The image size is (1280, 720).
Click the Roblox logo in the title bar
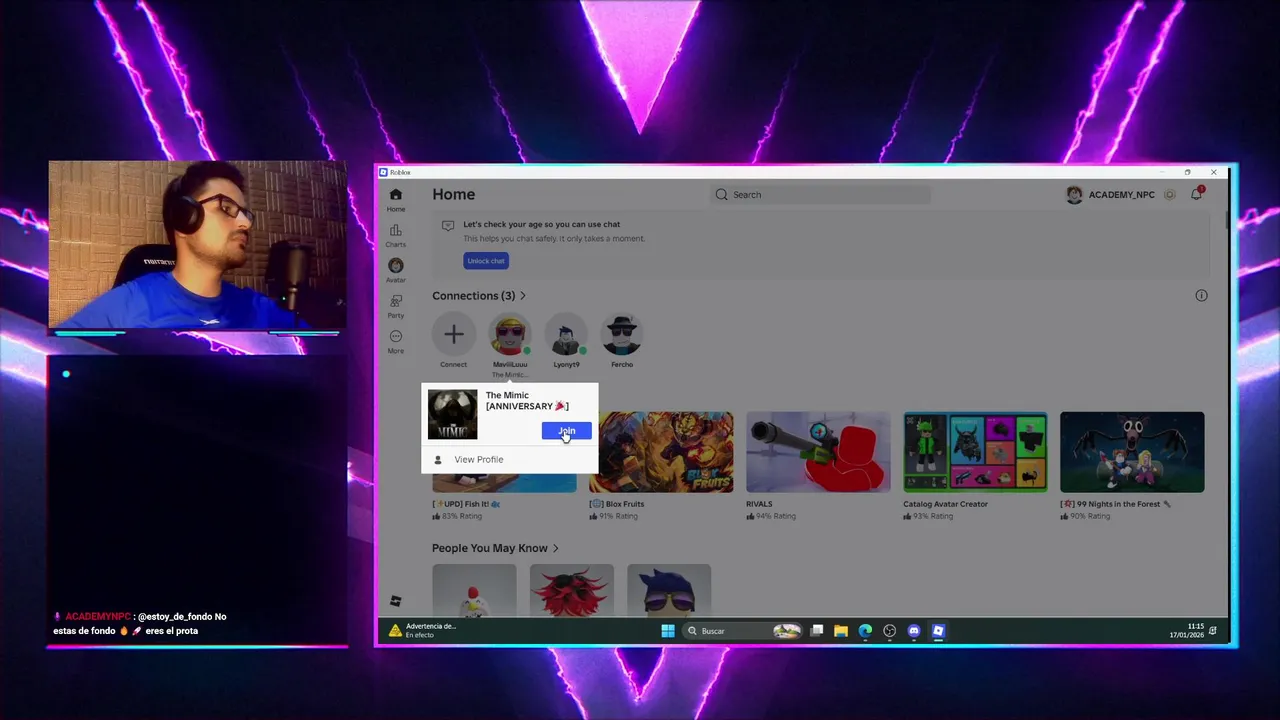[x=383, y=172]
